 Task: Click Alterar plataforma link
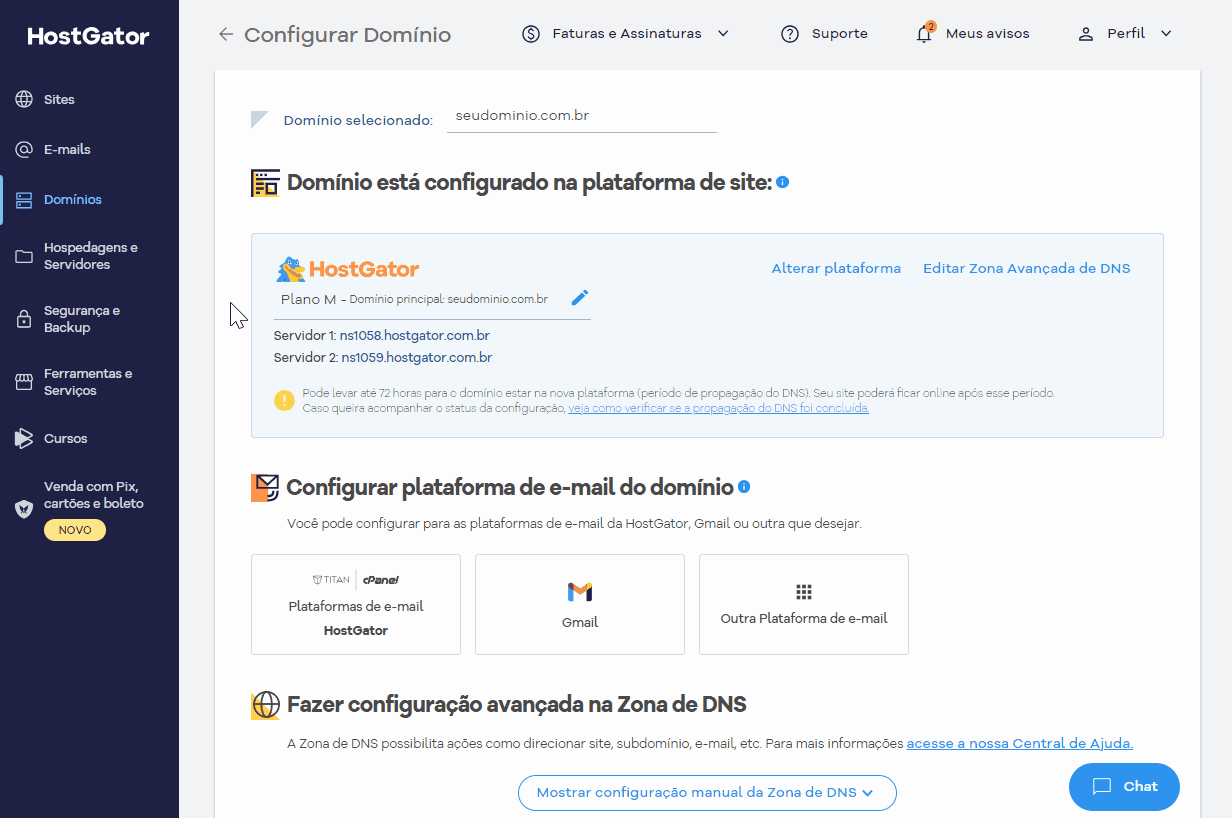tap(836, 268)
